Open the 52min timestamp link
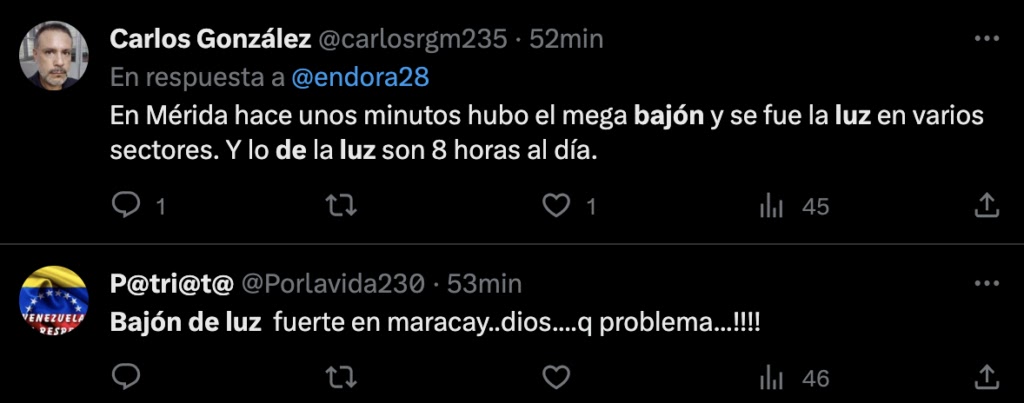The height and width of the screenshot is (403, 1024). (x=566, y=40)
